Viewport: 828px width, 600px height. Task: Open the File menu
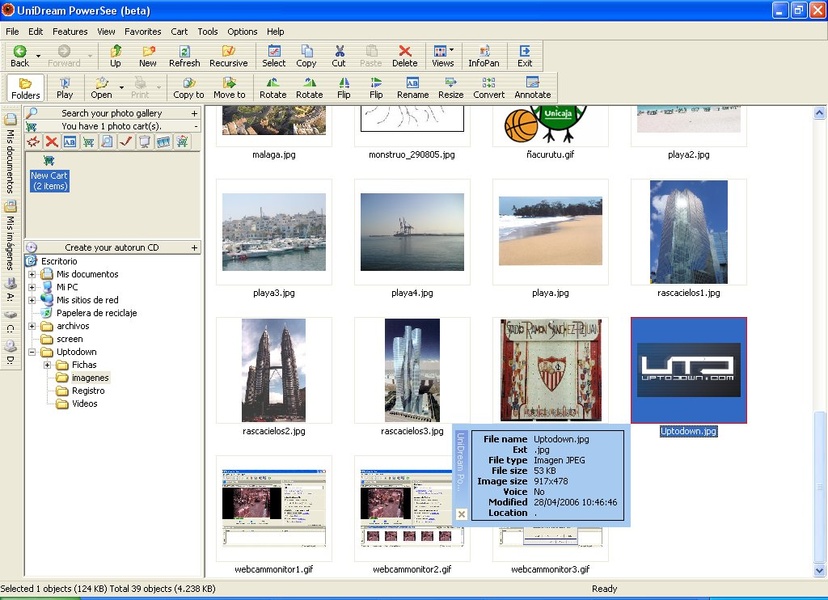[12, 32]
